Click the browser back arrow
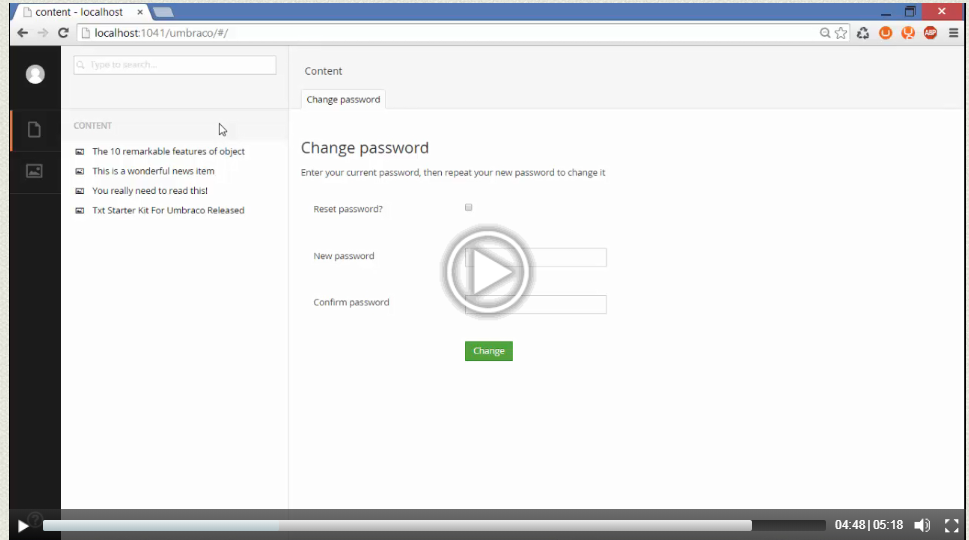Screen dimensions: 969x540 pyautogui.click(x=22, y=33)
